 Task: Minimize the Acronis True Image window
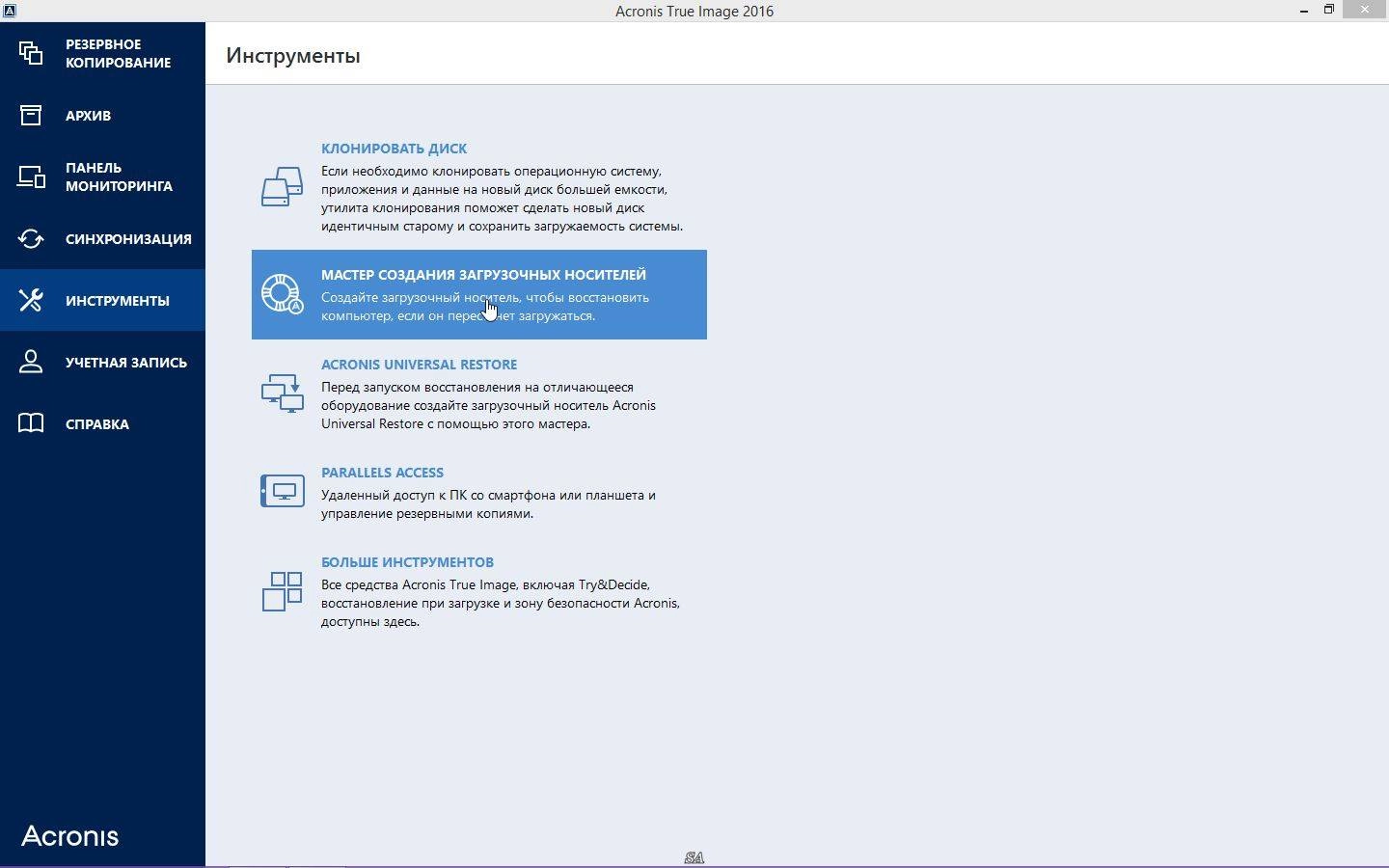point(1304,10)
